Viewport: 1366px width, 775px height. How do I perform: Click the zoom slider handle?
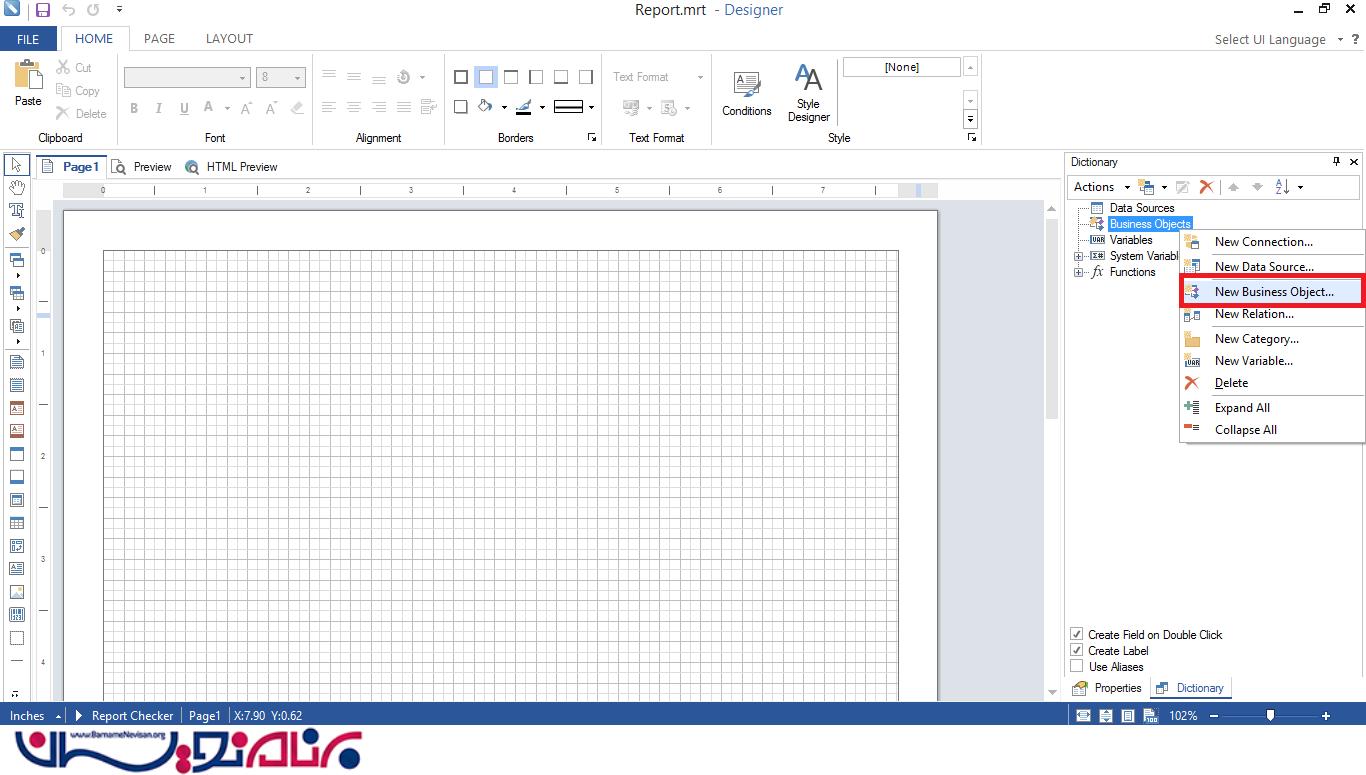coord(1270,715)
